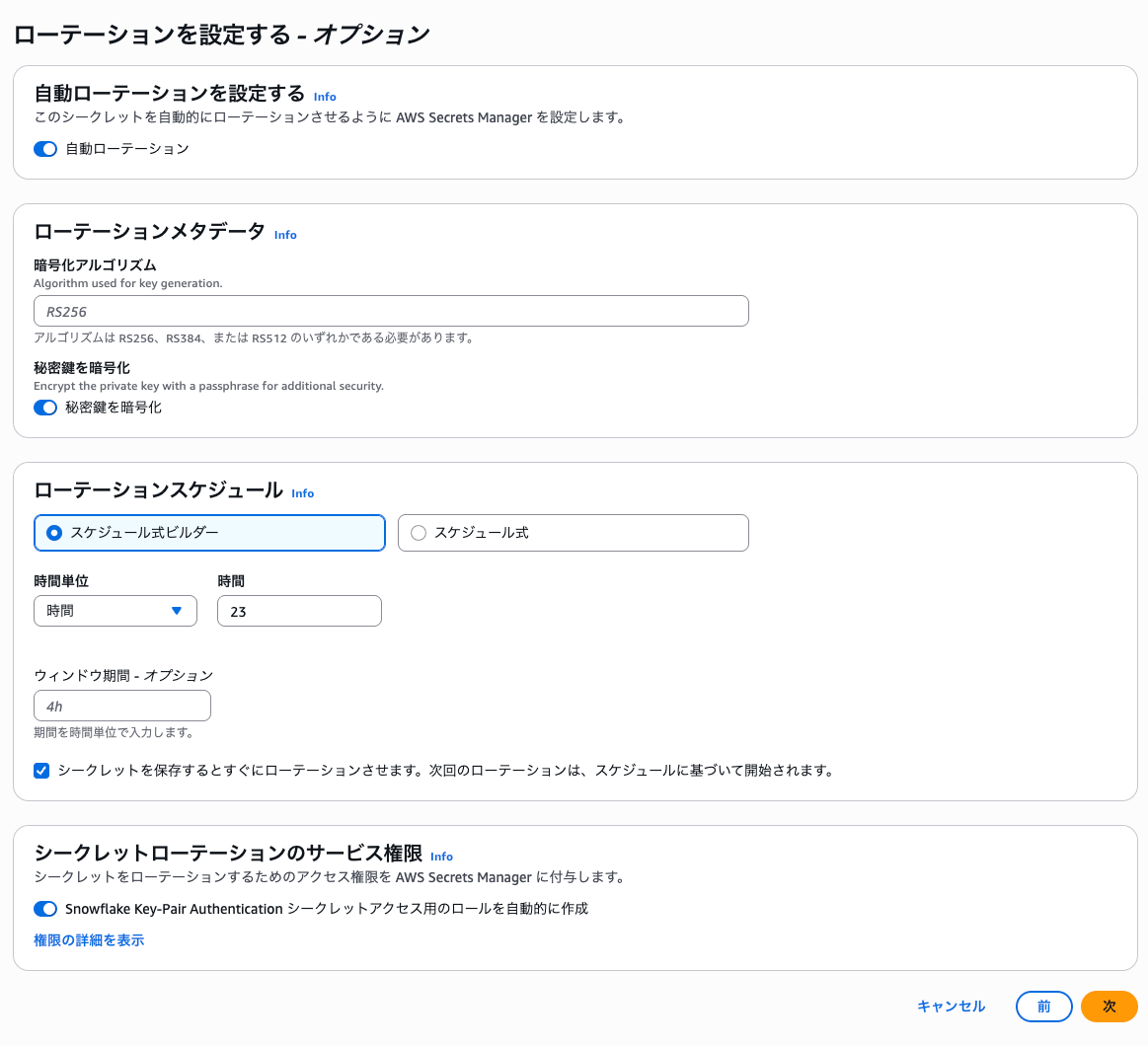The height and width of the screenshot is (1046, 1148).
Task: Click the 時間単位 dropdown arrow
Action: point(177,611)
